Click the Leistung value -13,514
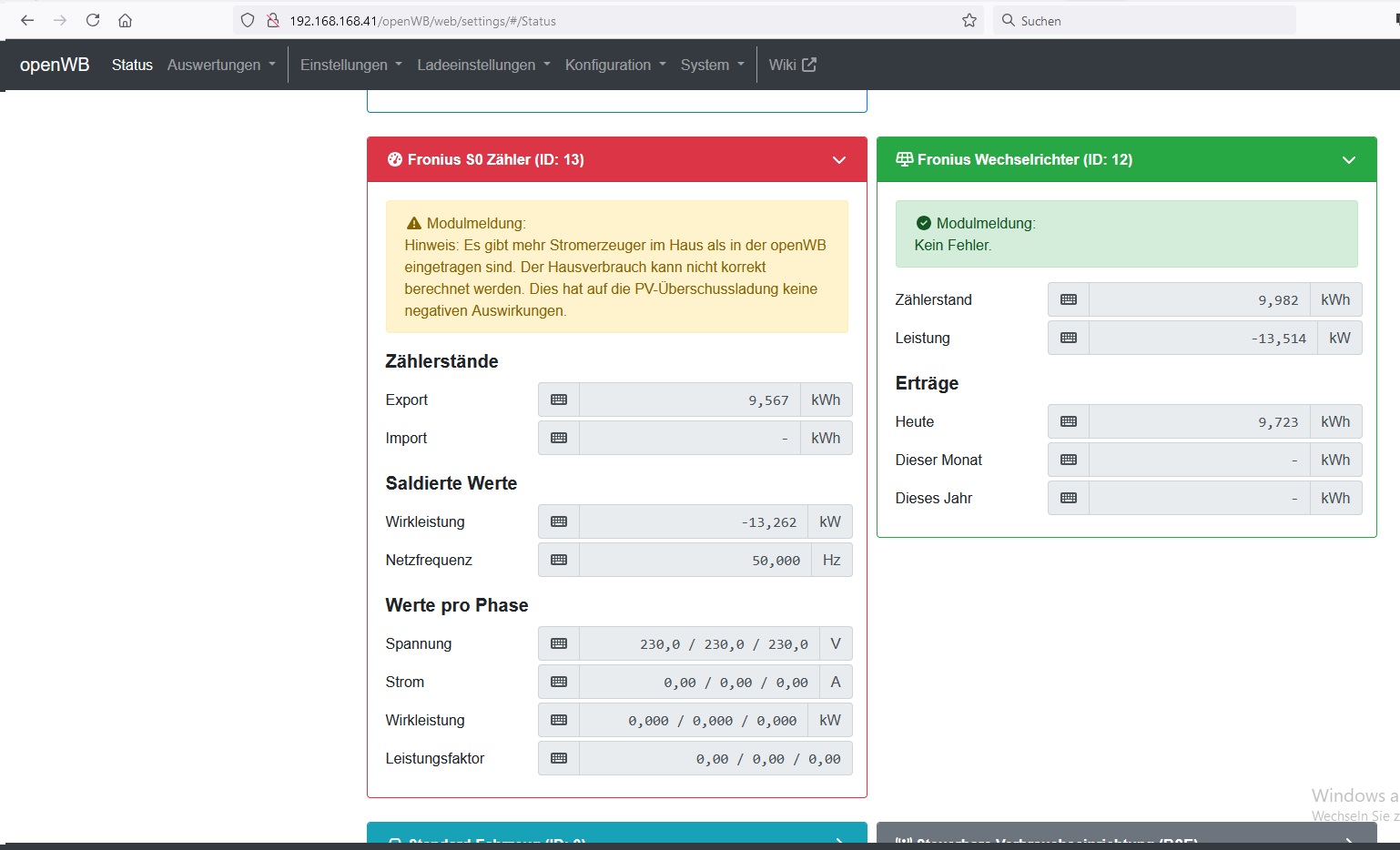This screenshot has width=1400, height=850. [1203, 338]
